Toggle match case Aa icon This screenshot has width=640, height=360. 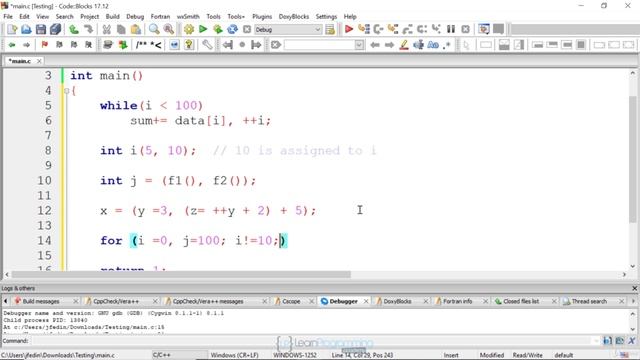433,44
